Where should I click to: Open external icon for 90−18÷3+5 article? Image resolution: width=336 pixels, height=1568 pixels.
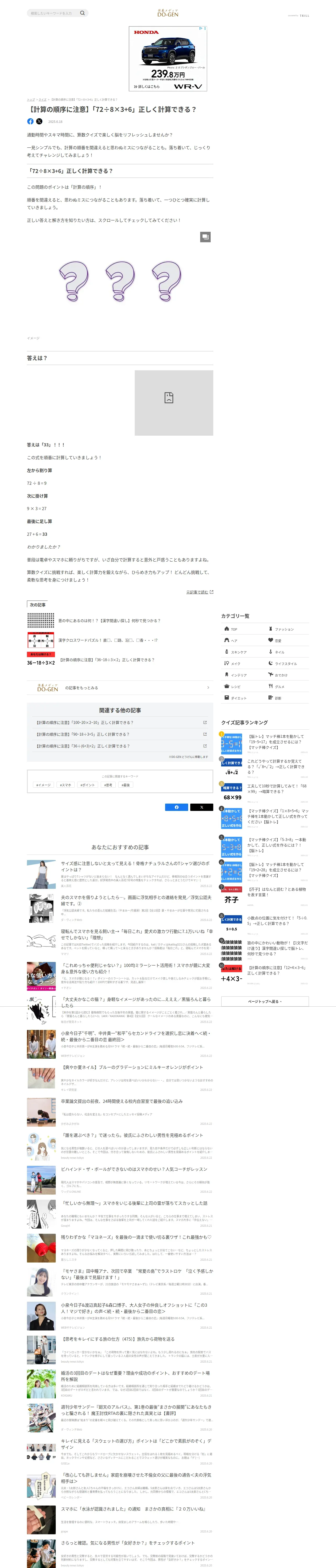pos(205,734)
